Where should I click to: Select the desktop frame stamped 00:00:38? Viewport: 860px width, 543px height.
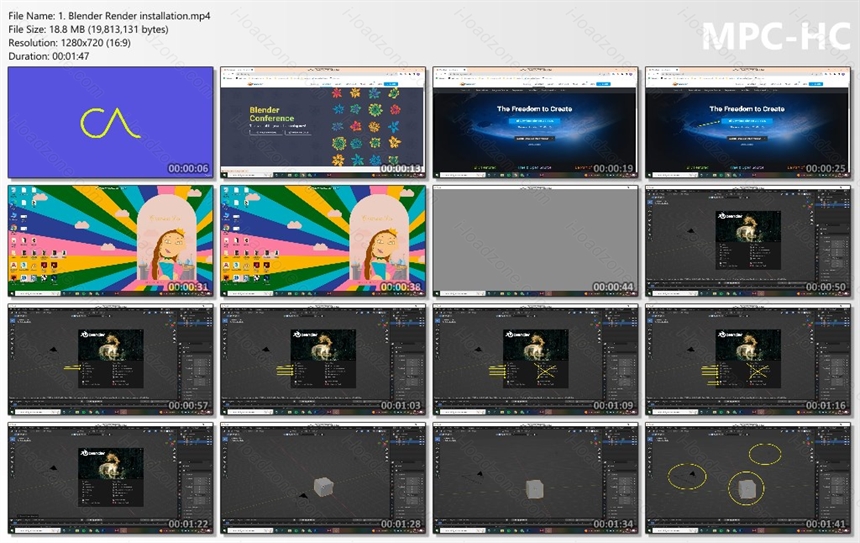323,241
